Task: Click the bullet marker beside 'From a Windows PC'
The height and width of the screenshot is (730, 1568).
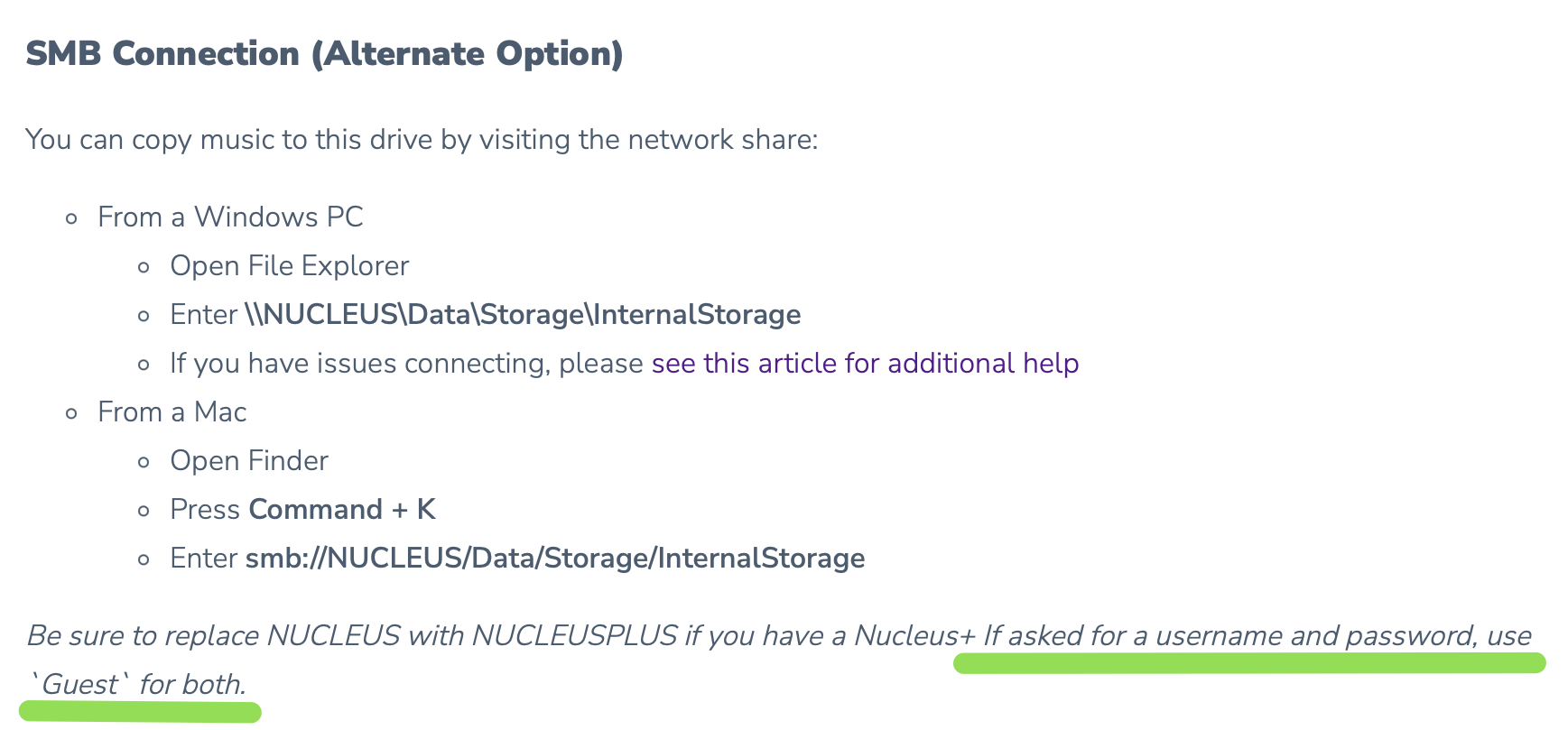Action: [72, 218]
